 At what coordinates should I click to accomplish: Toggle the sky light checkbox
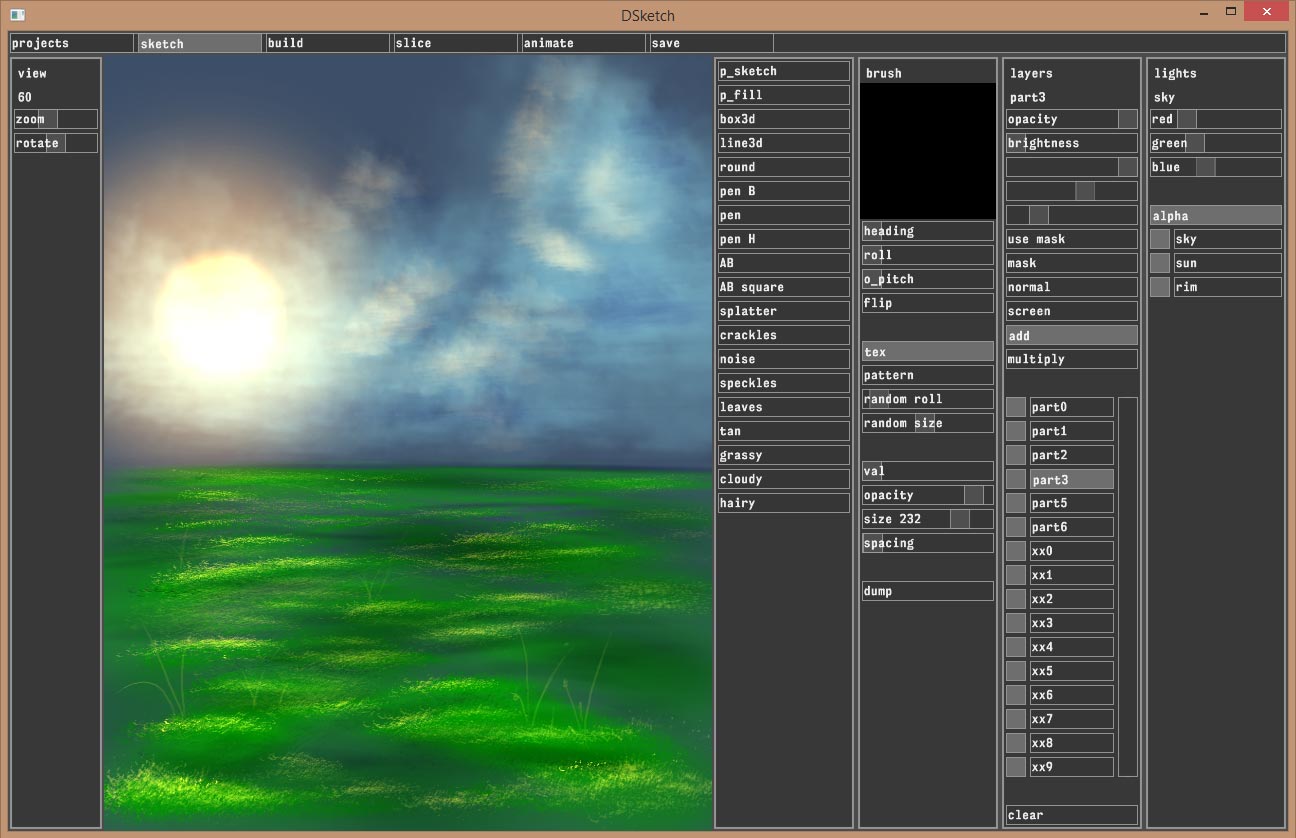(1160, 239)
